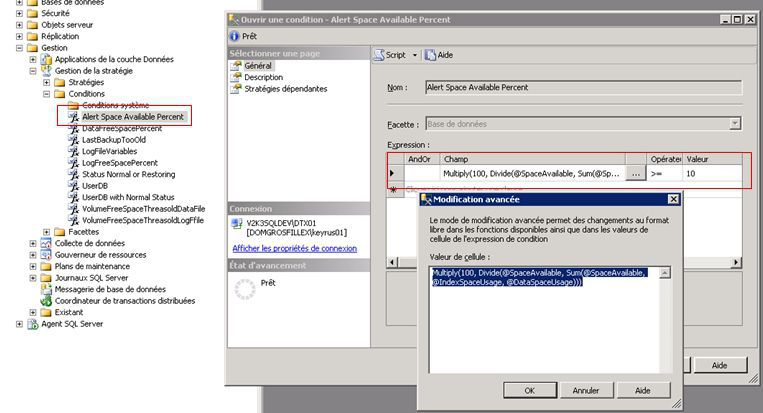The height and width of the screenshot is (413, 763).
Task: Open the Script dropdown arrow
Action: 415,55
